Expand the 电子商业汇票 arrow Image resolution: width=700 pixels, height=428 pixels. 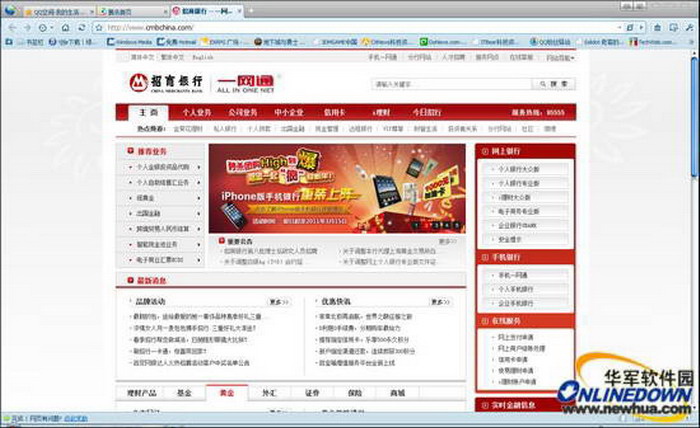coord(199,260)
